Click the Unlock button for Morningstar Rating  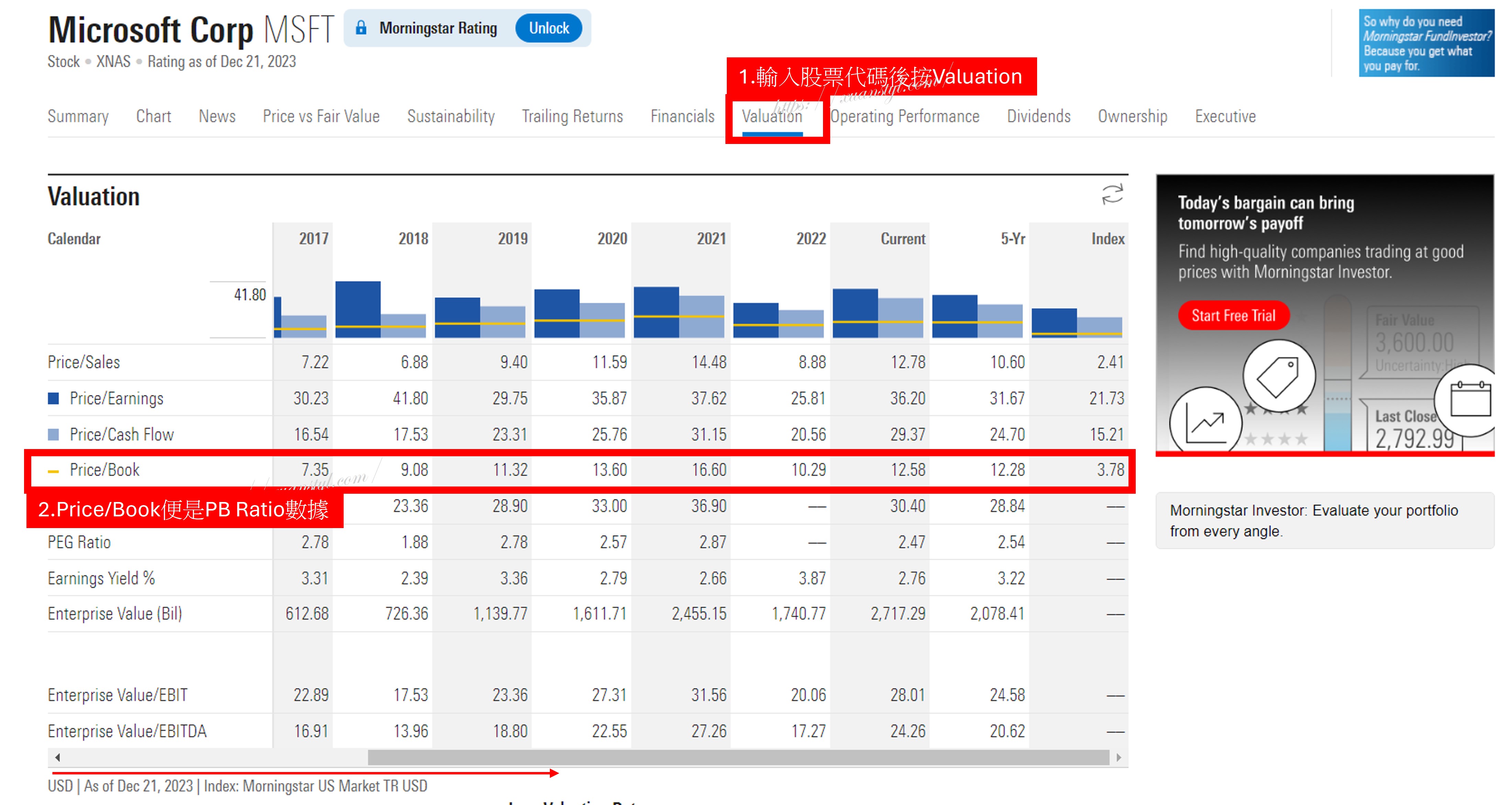549,27
